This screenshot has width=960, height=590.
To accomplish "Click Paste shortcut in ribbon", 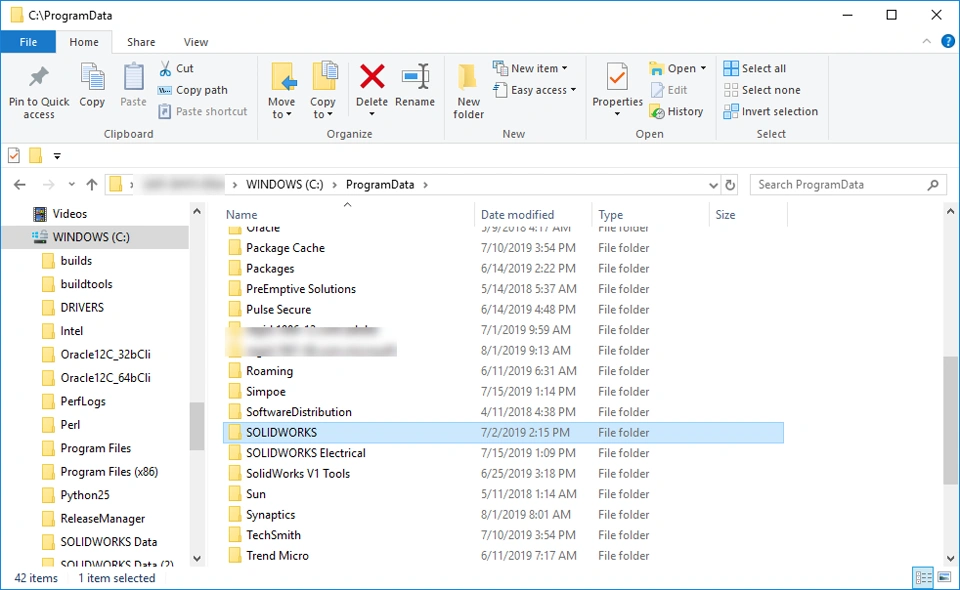I will [x=203, y=111].
